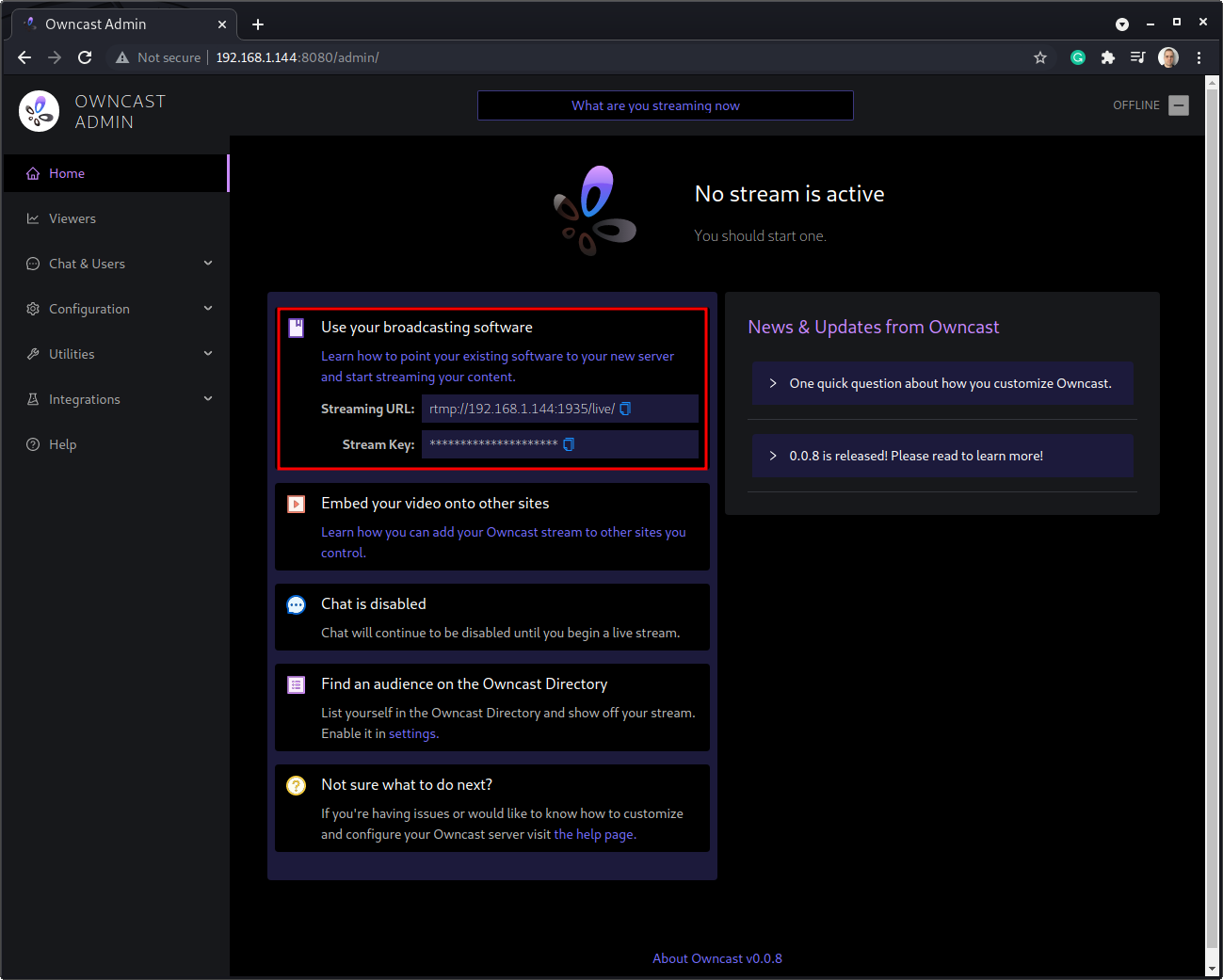Click the scrollbar down arrow
Image resolution: width=1223 pixels, height=980 pixels.
tap(1213, 969)
